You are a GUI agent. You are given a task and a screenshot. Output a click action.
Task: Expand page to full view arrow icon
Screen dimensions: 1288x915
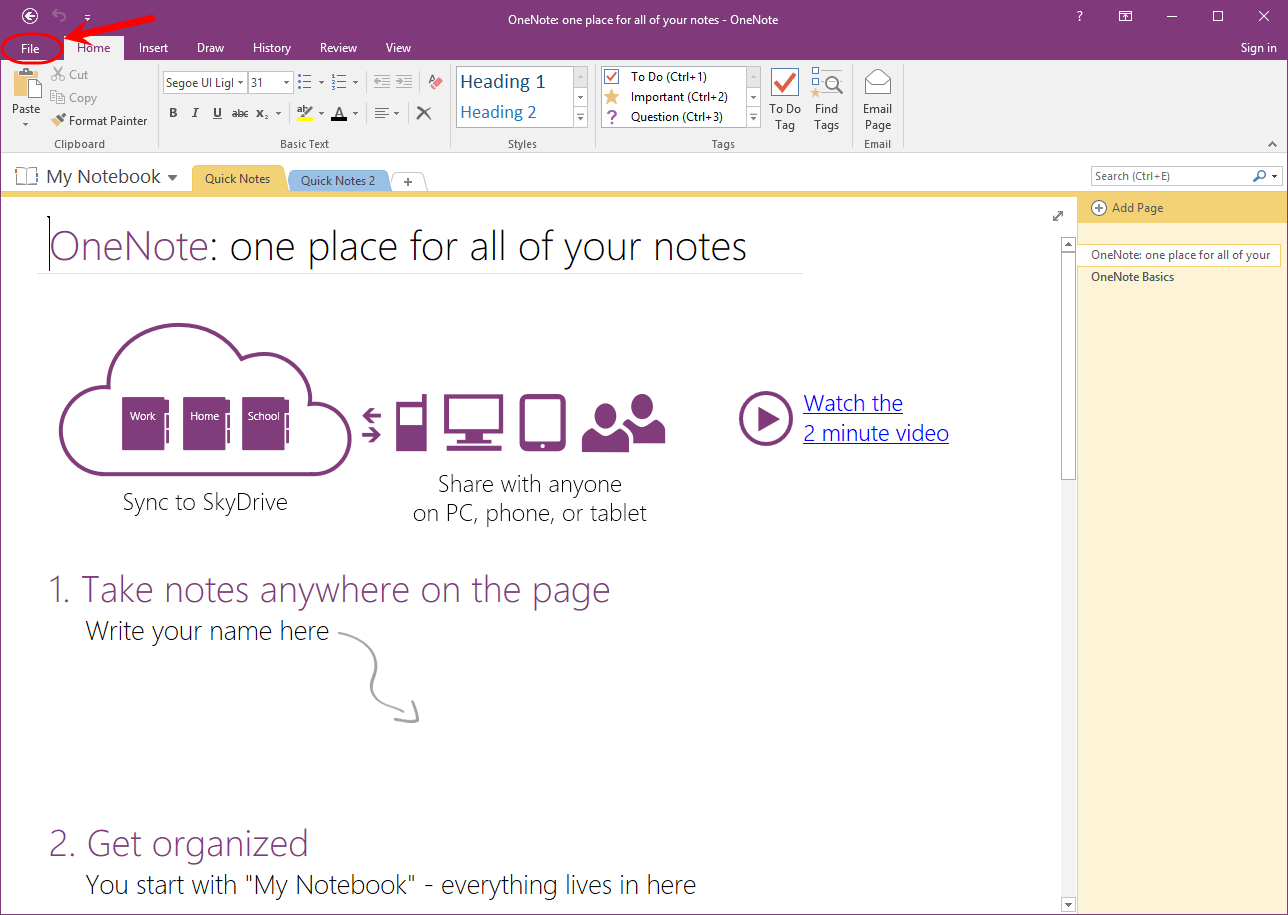click(1058, 216)
